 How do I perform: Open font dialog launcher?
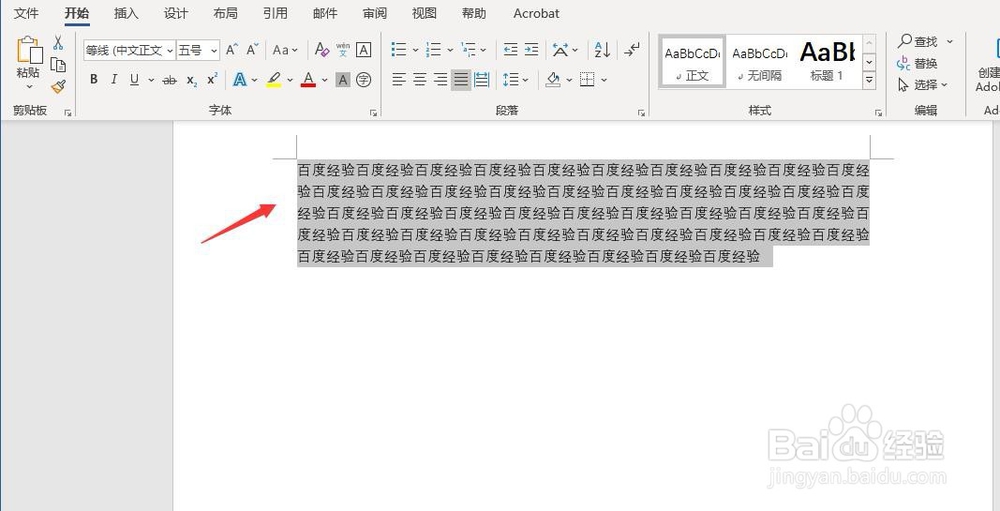pyautogui.click(x=373, y=113)
